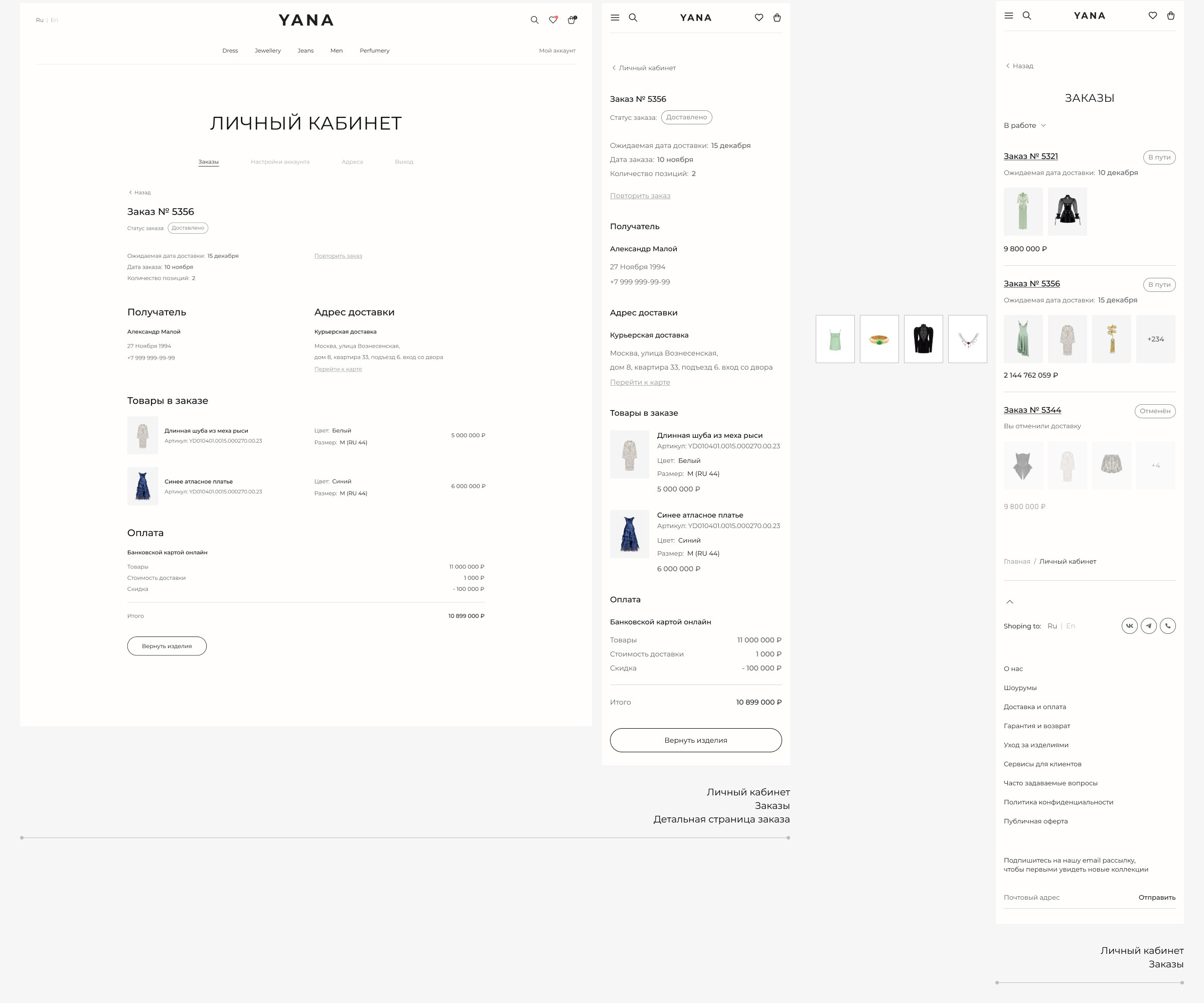Open hamburger menu on order detail mobile screen

(615, 18)
